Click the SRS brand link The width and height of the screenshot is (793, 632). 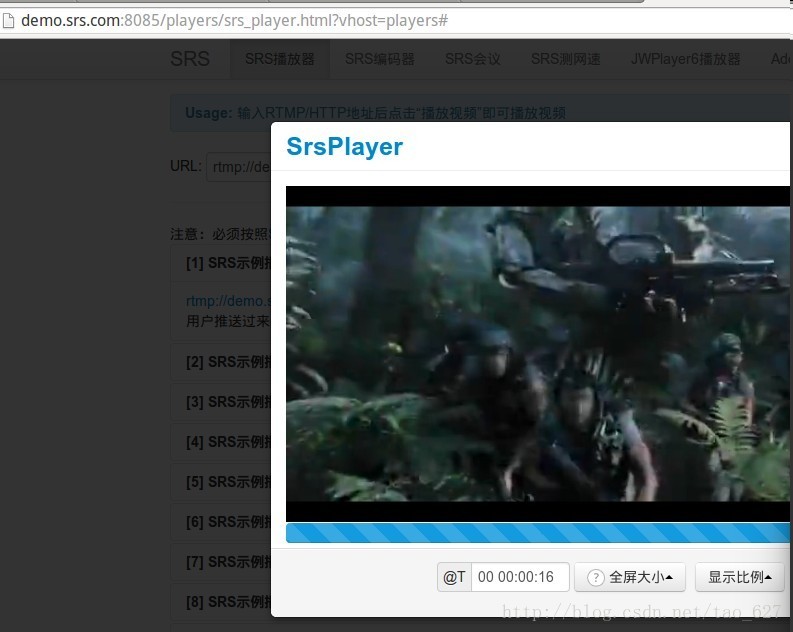tap(190, 59)
